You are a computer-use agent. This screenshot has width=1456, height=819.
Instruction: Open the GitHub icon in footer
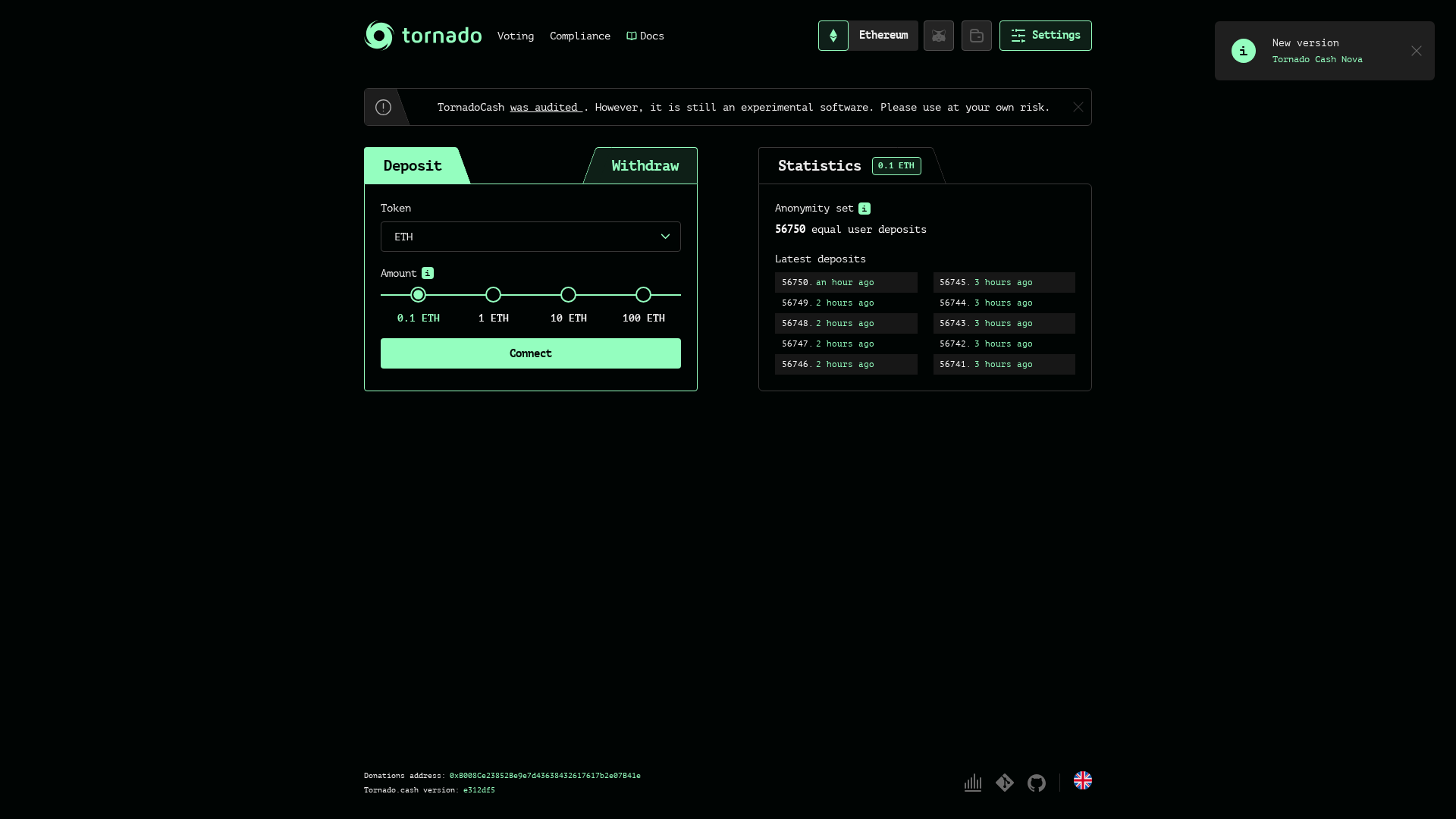1037,783
